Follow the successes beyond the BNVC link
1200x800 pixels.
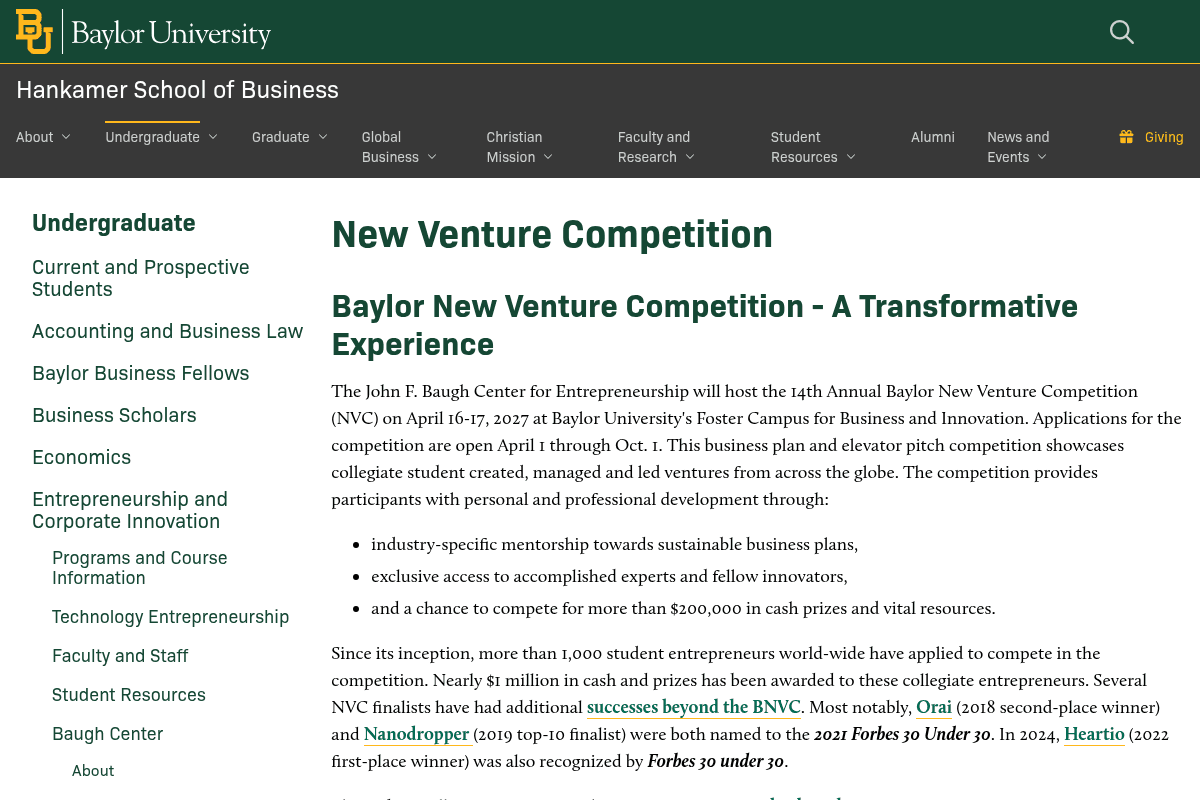[x=694, y=707]
